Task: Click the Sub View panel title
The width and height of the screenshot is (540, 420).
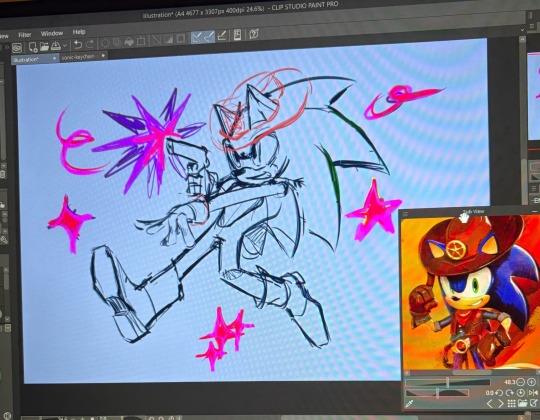Action: (x=474, y=212)
